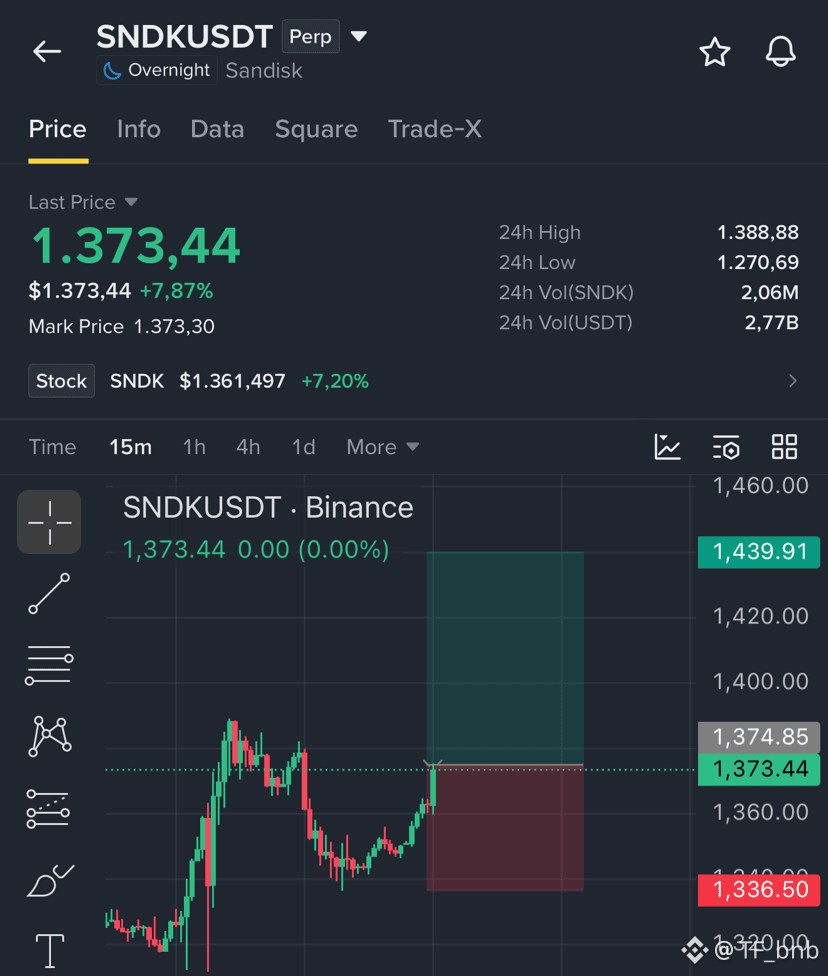
Task: Tap the large 1.373,44 last price
Action: pyautogui.click(x=135, y=246)
